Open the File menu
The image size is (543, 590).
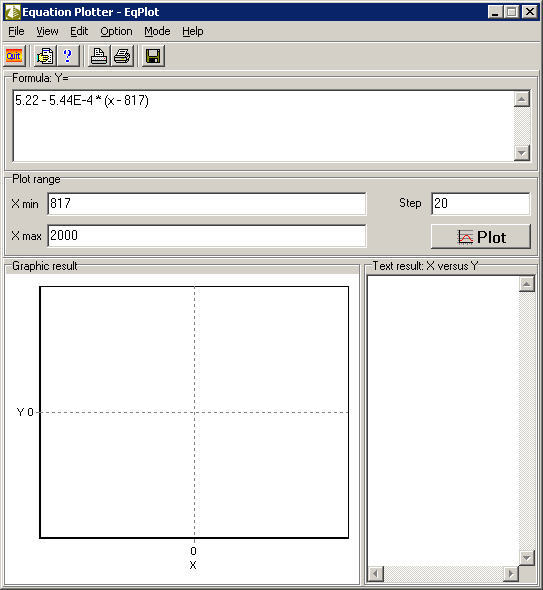pos(16,31)
